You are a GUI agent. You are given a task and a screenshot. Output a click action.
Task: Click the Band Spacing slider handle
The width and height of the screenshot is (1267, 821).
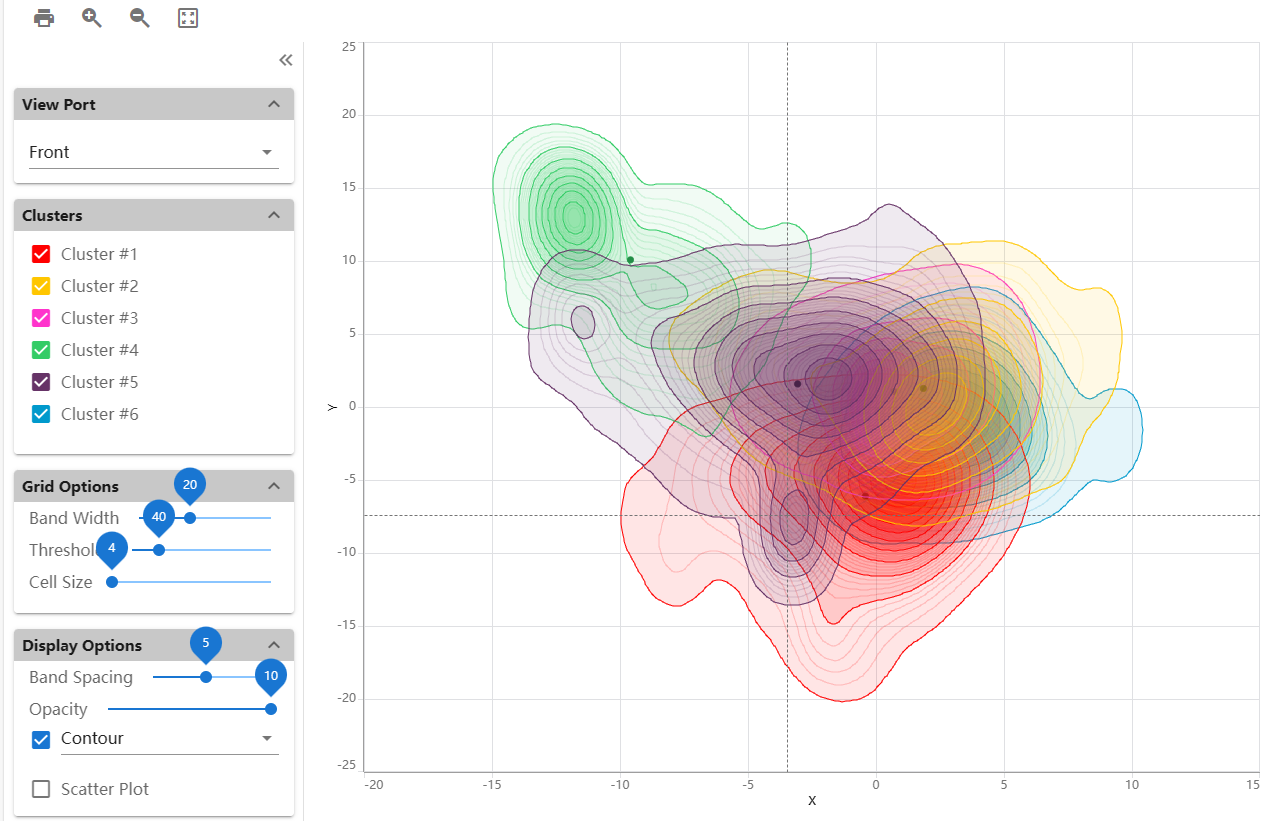click(x=206, y=677)
